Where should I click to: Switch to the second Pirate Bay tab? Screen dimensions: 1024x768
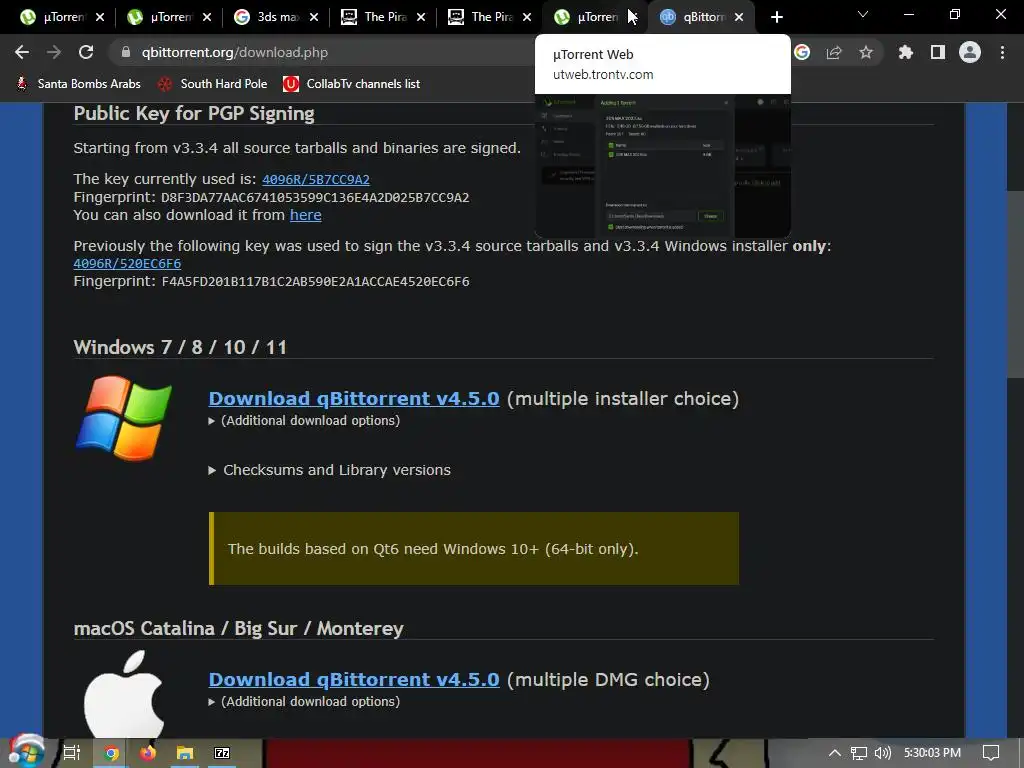[x=491, y=17]
